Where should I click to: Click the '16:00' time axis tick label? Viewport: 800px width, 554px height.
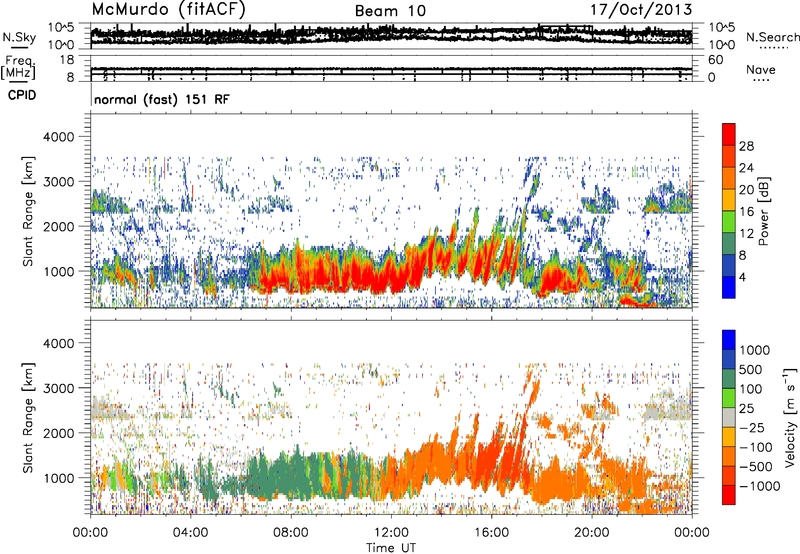[491, 532]
